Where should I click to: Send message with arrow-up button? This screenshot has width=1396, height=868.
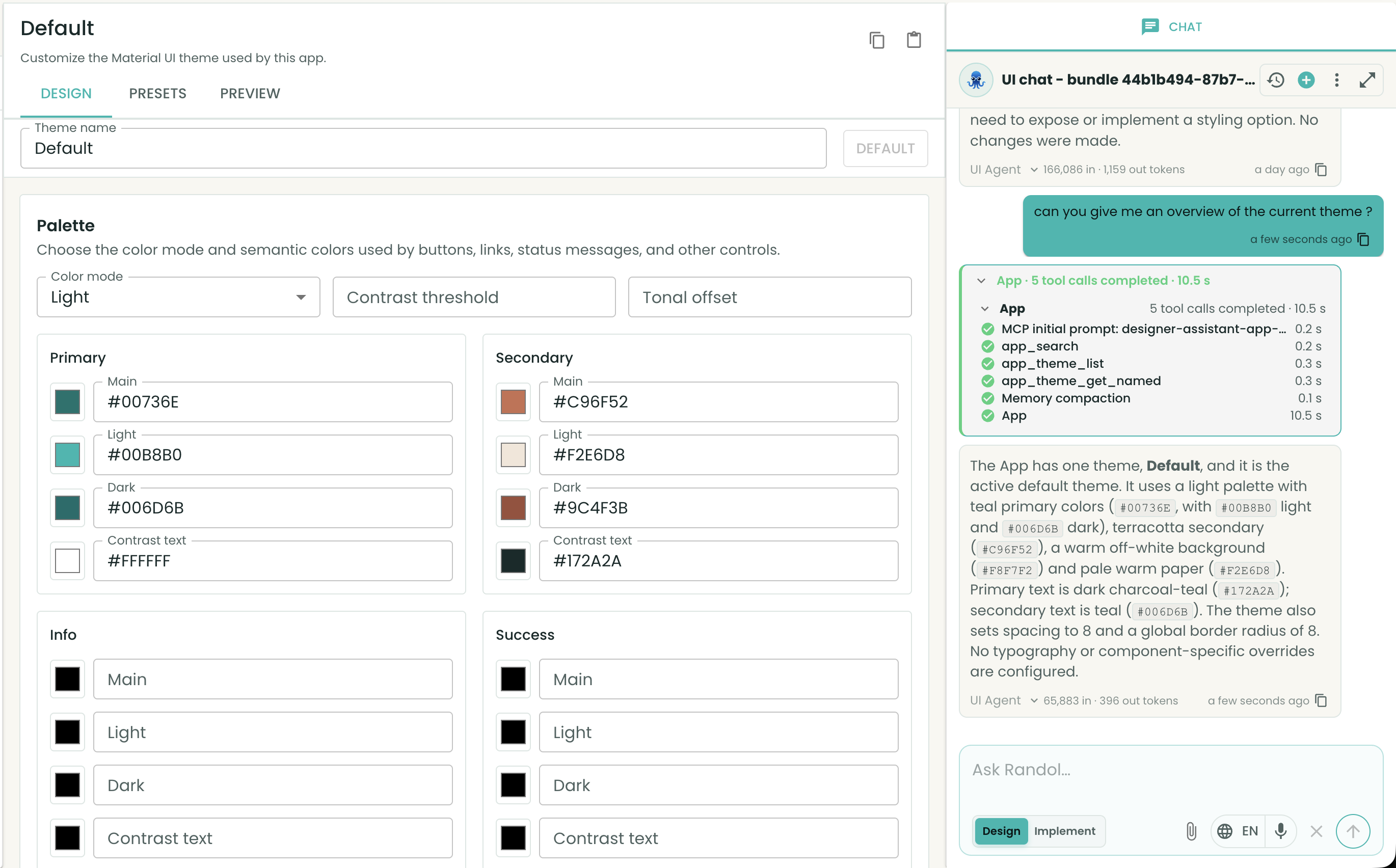click(1353, 831)
